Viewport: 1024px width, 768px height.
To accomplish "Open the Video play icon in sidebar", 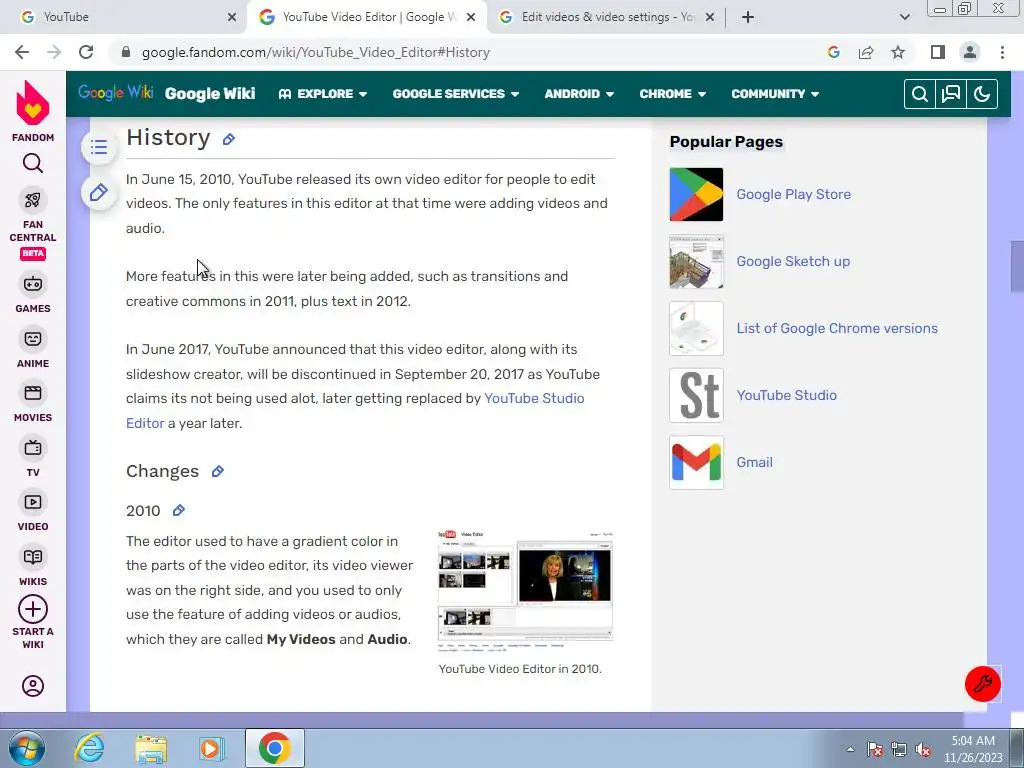I will [x=33, y=502].
